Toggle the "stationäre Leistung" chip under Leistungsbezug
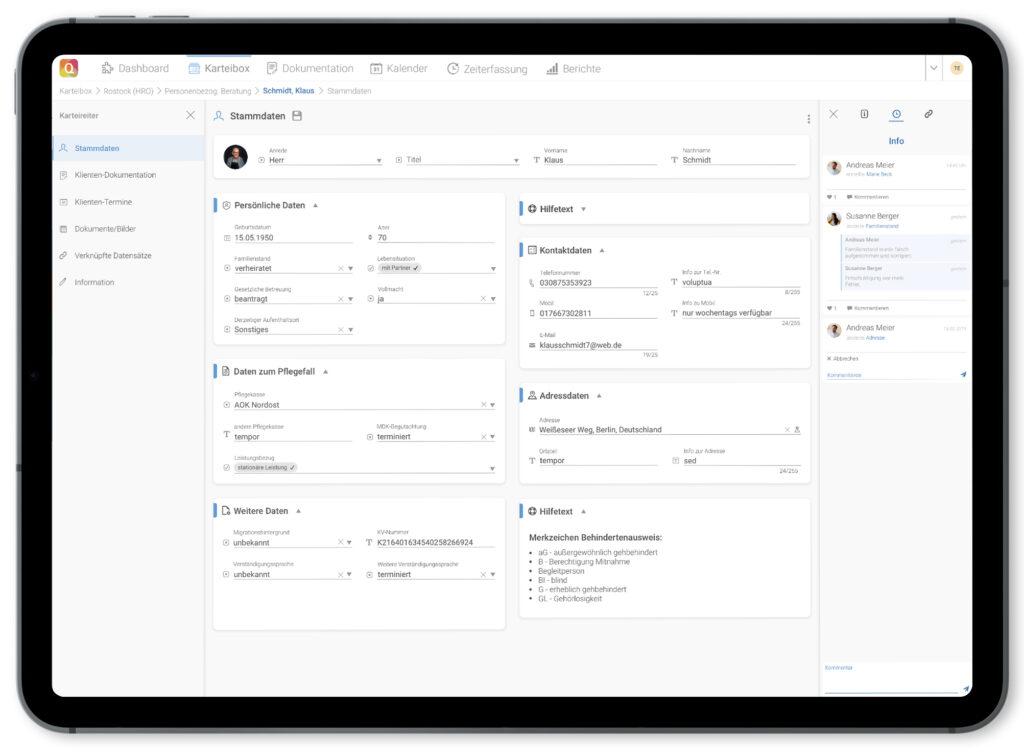 click(x=263, y=466)
